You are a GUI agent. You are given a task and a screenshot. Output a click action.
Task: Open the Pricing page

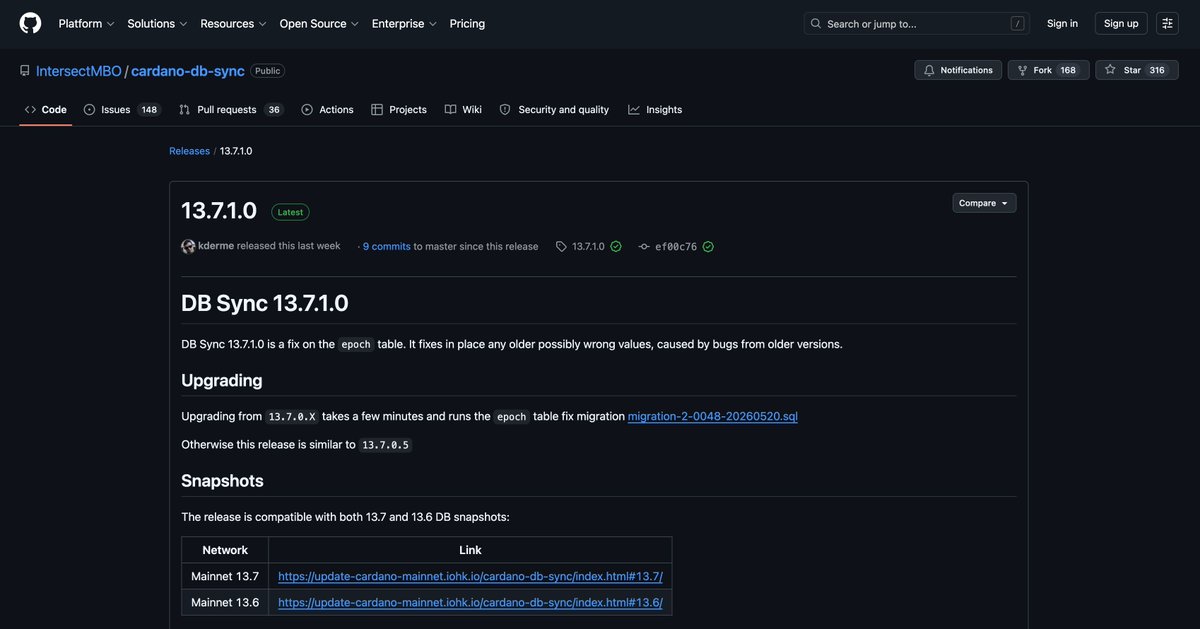467,23
